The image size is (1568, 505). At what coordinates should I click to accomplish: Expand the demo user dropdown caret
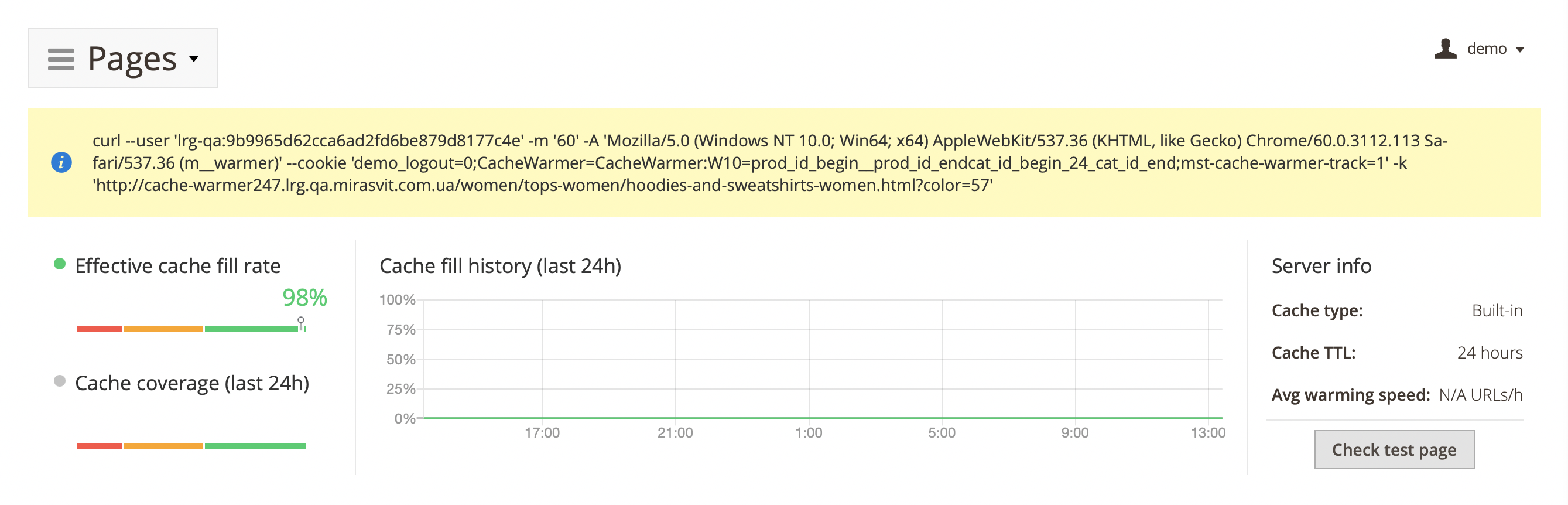coord(1520,50)
